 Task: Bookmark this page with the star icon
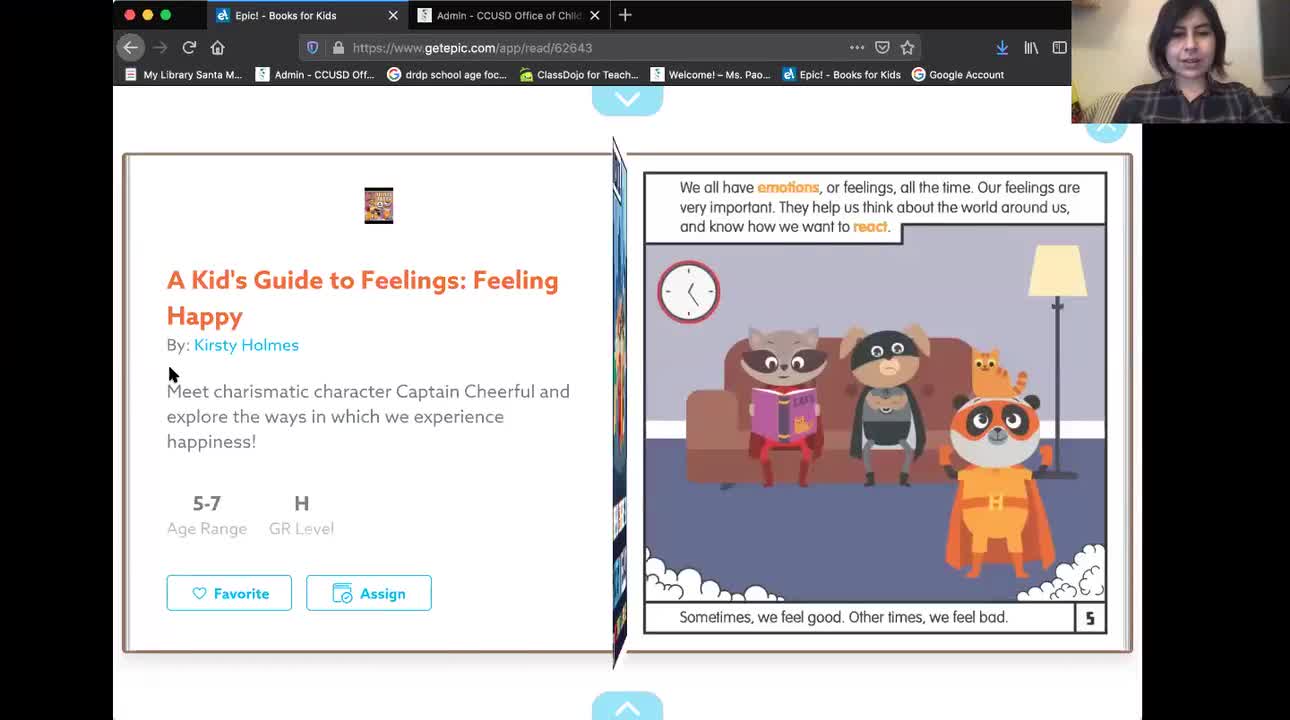click(907, 47)
